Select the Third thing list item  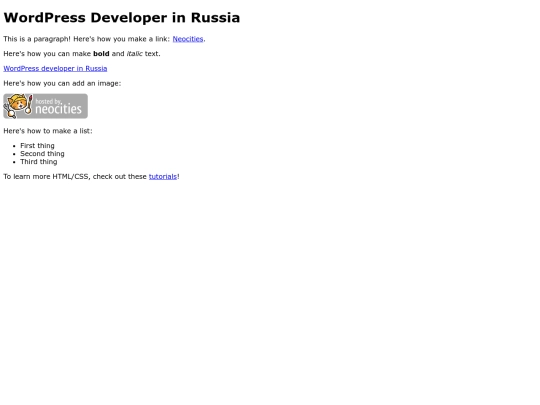[x=39, y=162]
